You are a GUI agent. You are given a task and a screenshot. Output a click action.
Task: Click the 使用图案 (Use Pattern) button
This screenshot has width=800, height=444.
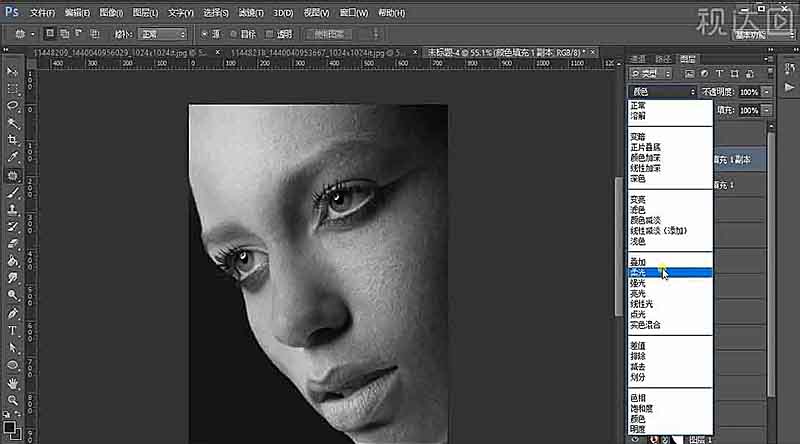[329, 34]
